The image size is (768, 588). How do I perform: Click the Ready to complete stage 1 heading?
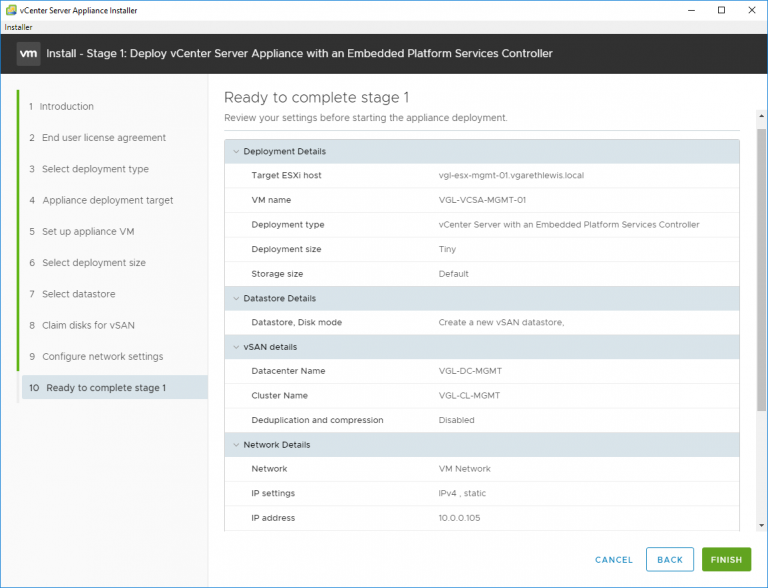pyautogui.click(x=316, y=98)
